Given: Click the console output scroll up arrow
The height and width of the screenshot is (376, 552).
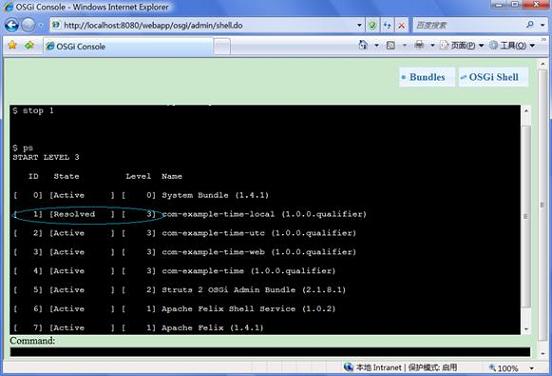Looking at the screenshot, I should coord(526,111).
